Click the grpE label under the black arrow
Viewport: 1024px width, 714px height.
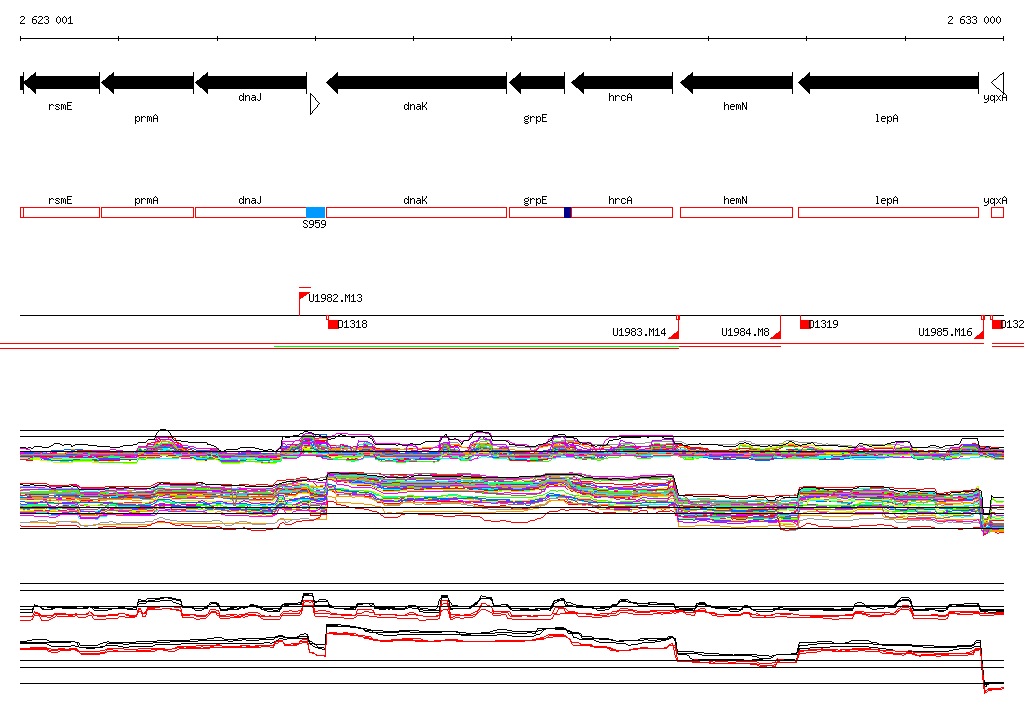[536, 118]
